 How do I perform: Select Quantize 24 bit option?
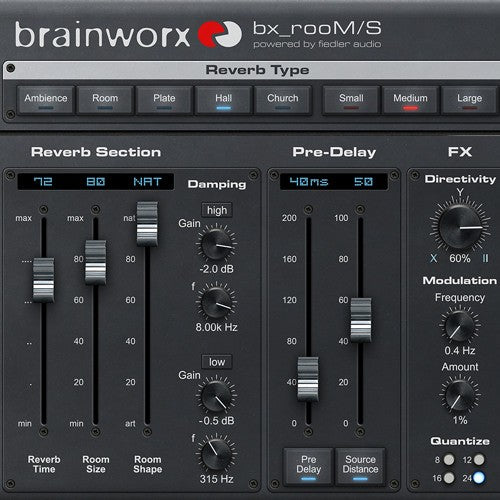(479, 478)
